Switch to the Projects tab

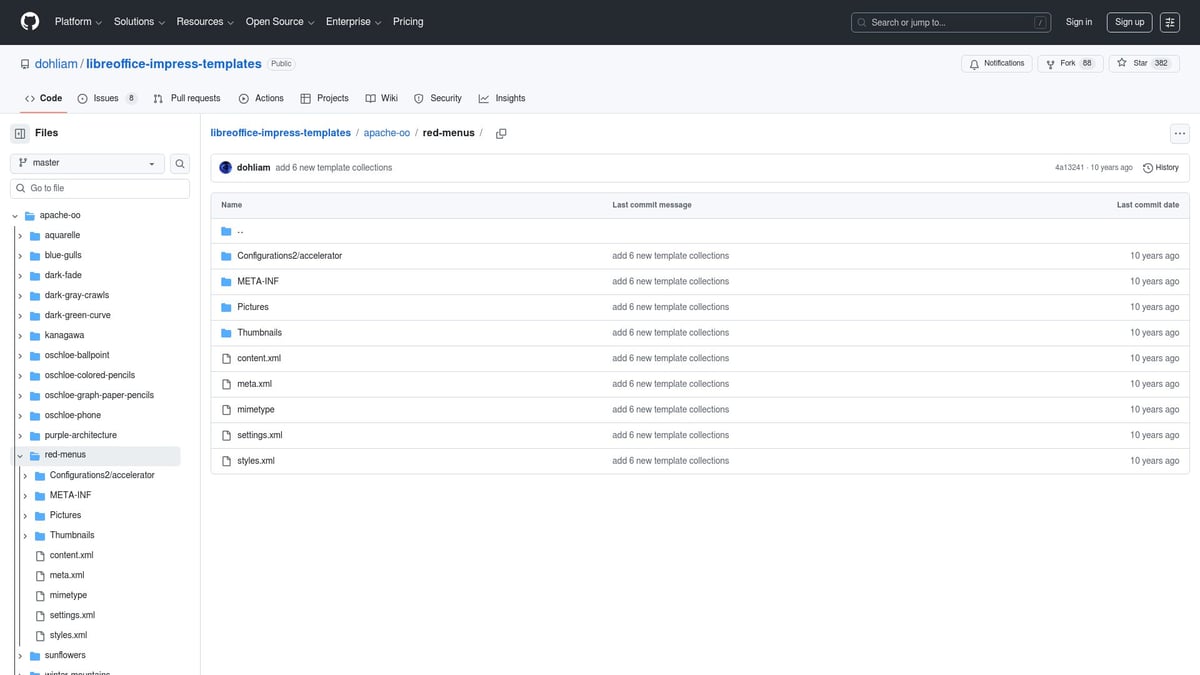[x=325, y=98]
